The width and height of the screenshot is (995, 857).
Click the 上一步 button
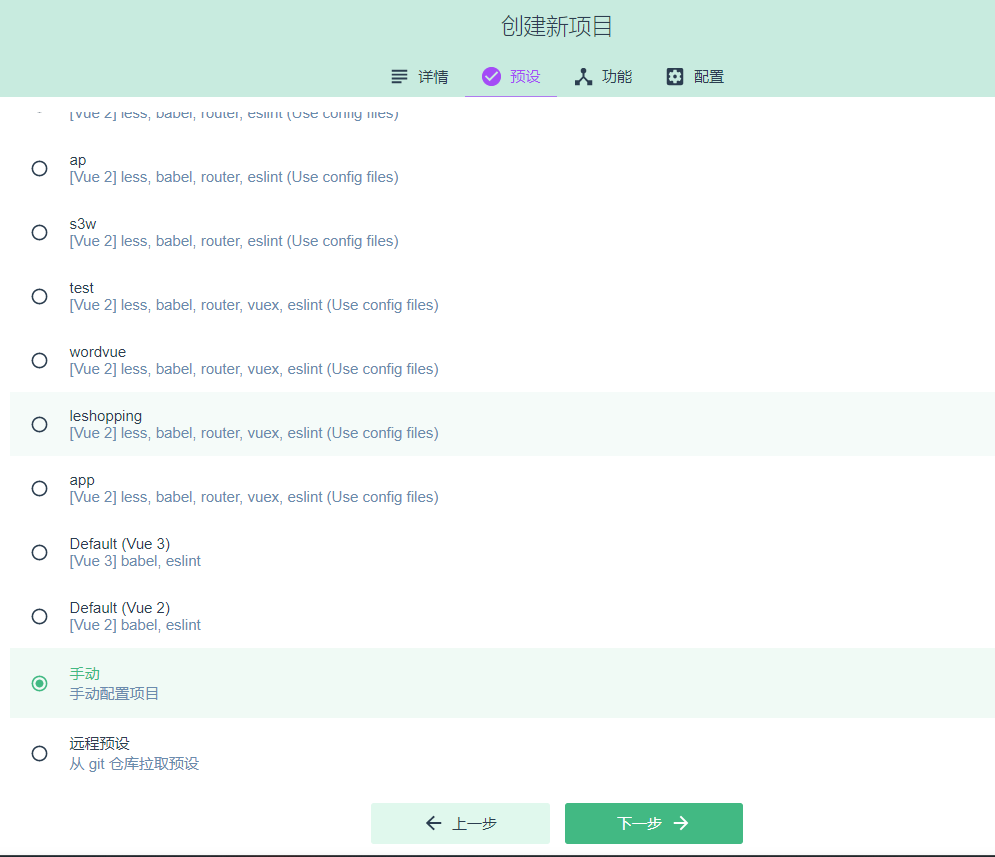pos(460,823)
